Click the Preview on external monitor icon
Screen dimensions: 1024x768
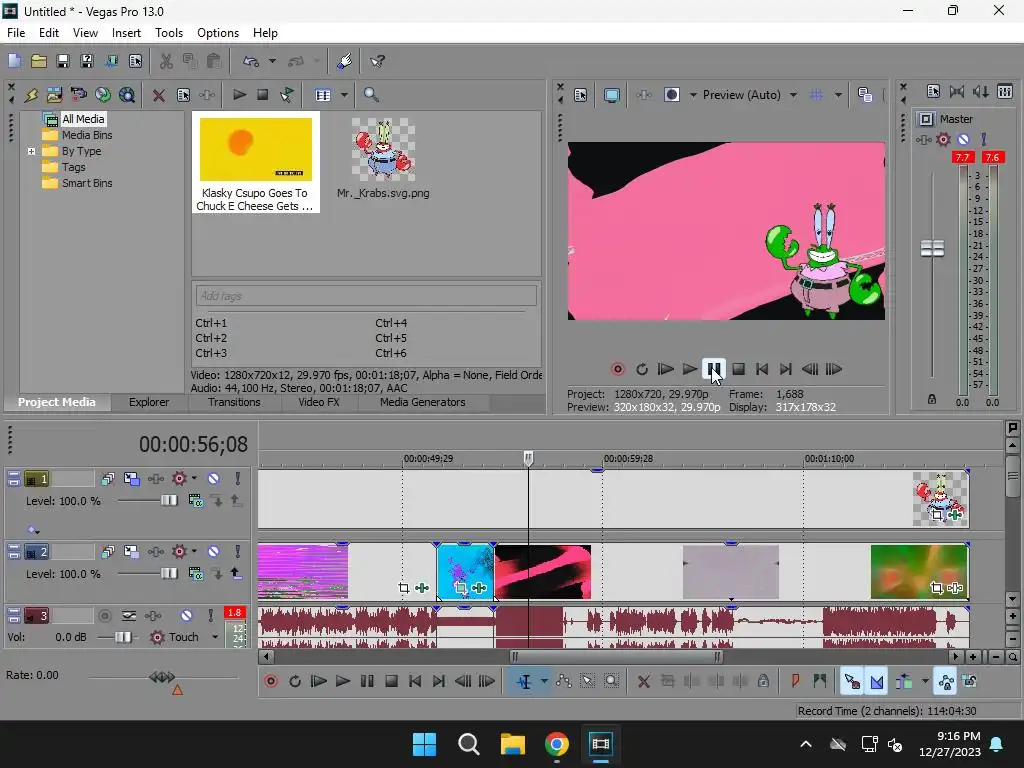click(611, 95)
